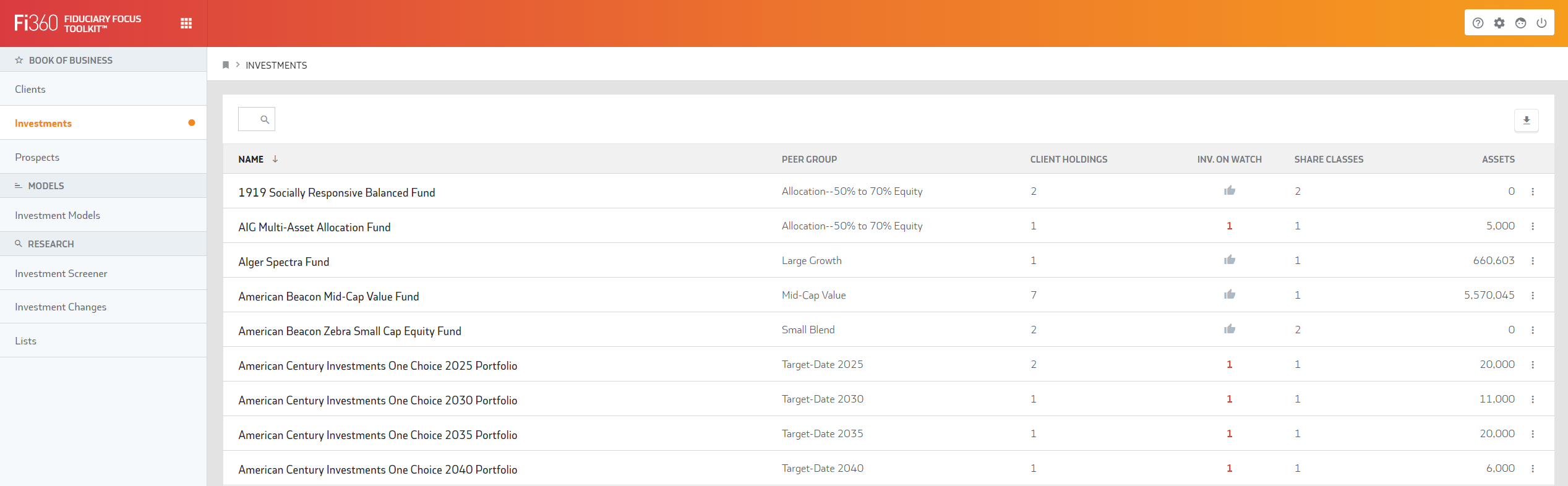Screen dimensions: 1568x486
Task: Open the apps grid launcher icon
Action: pos(186,23)
